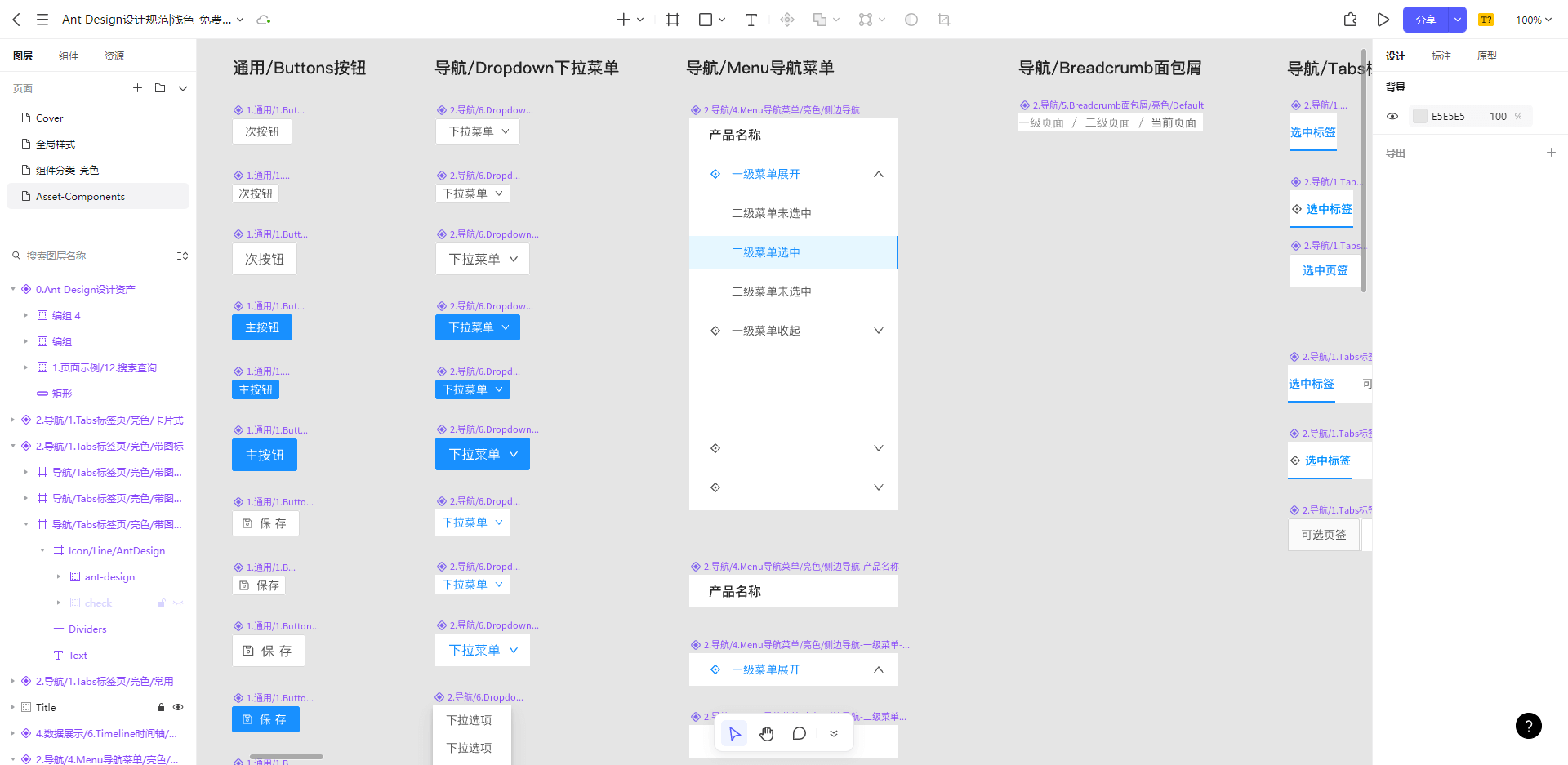
Task: Create a new page folder
Action: 160,88
